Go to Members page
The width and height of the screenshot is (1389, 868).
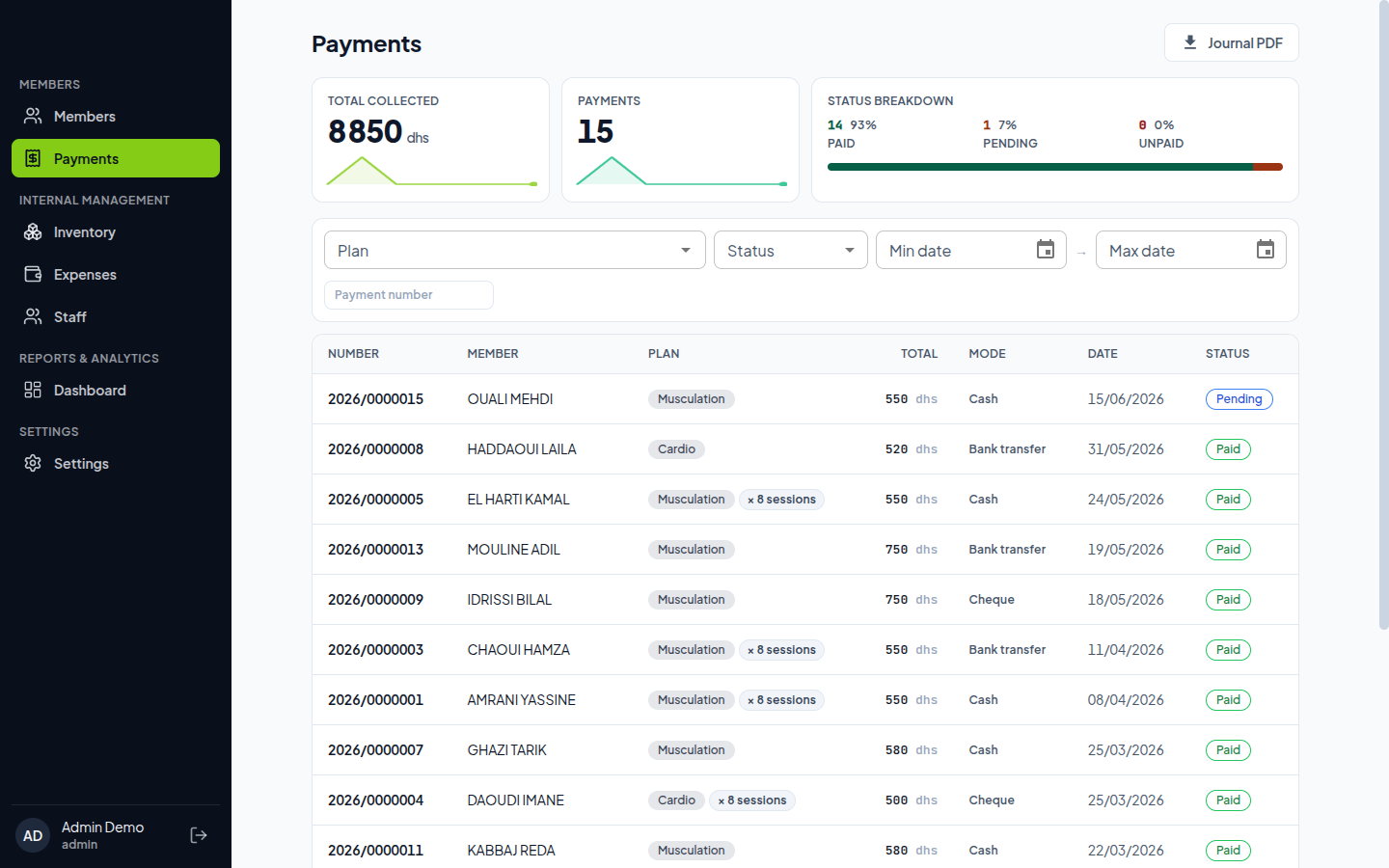pyautogui.click(x=116, y=116)
